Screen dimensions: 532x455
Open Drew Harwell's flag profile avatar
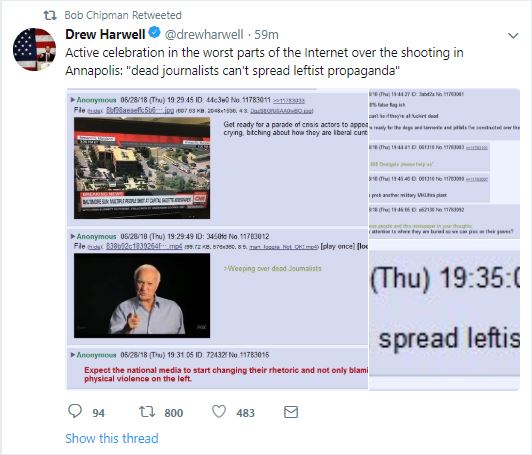(x=34, y=50)
